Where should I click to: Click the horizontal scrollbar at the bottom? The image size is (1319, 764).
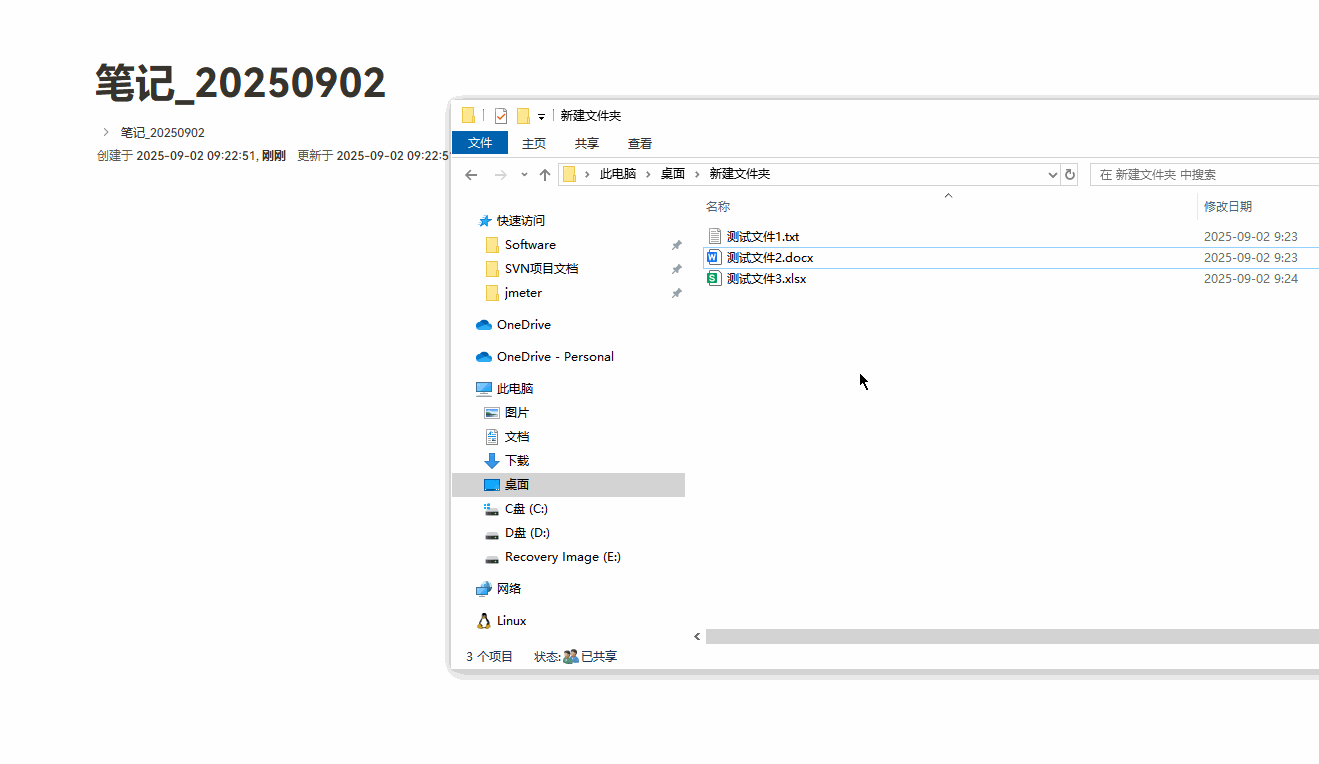pos(1000,636)
